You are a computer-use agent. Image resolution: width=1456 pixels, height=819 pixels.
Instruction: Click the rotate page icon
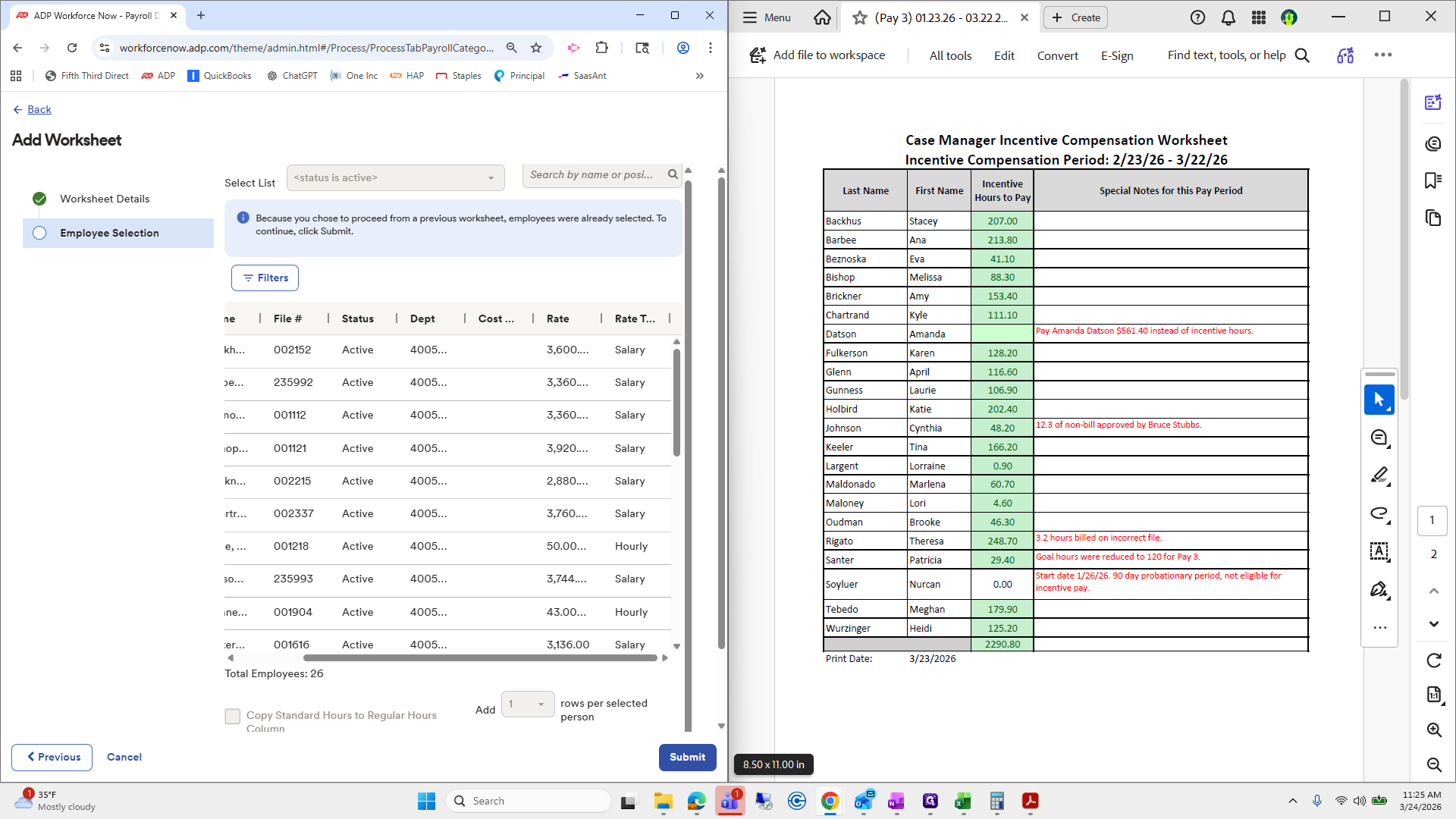coord(1433,661)
